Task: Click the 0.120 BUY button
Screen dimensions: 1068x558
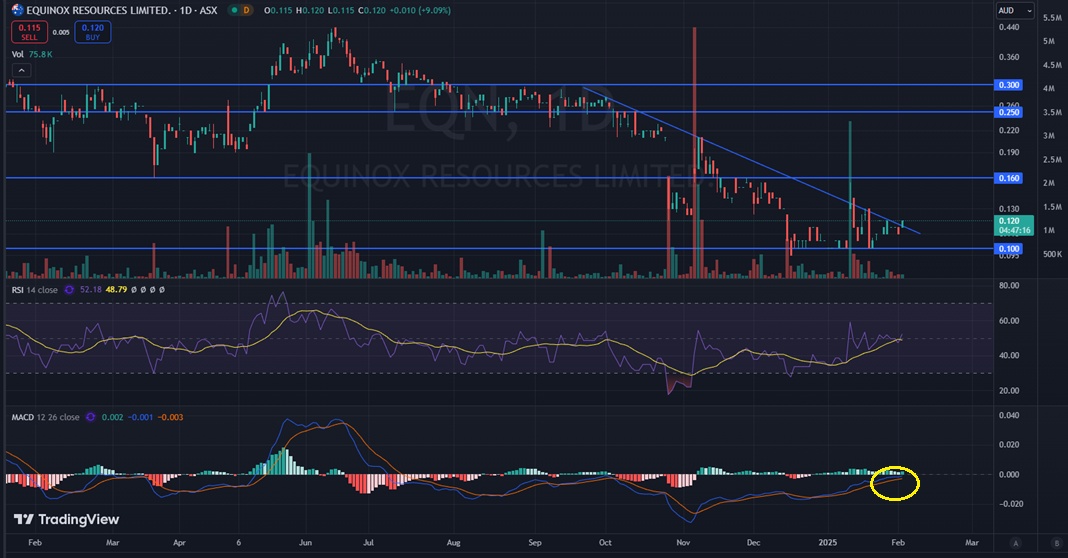Action: [93, 32]
